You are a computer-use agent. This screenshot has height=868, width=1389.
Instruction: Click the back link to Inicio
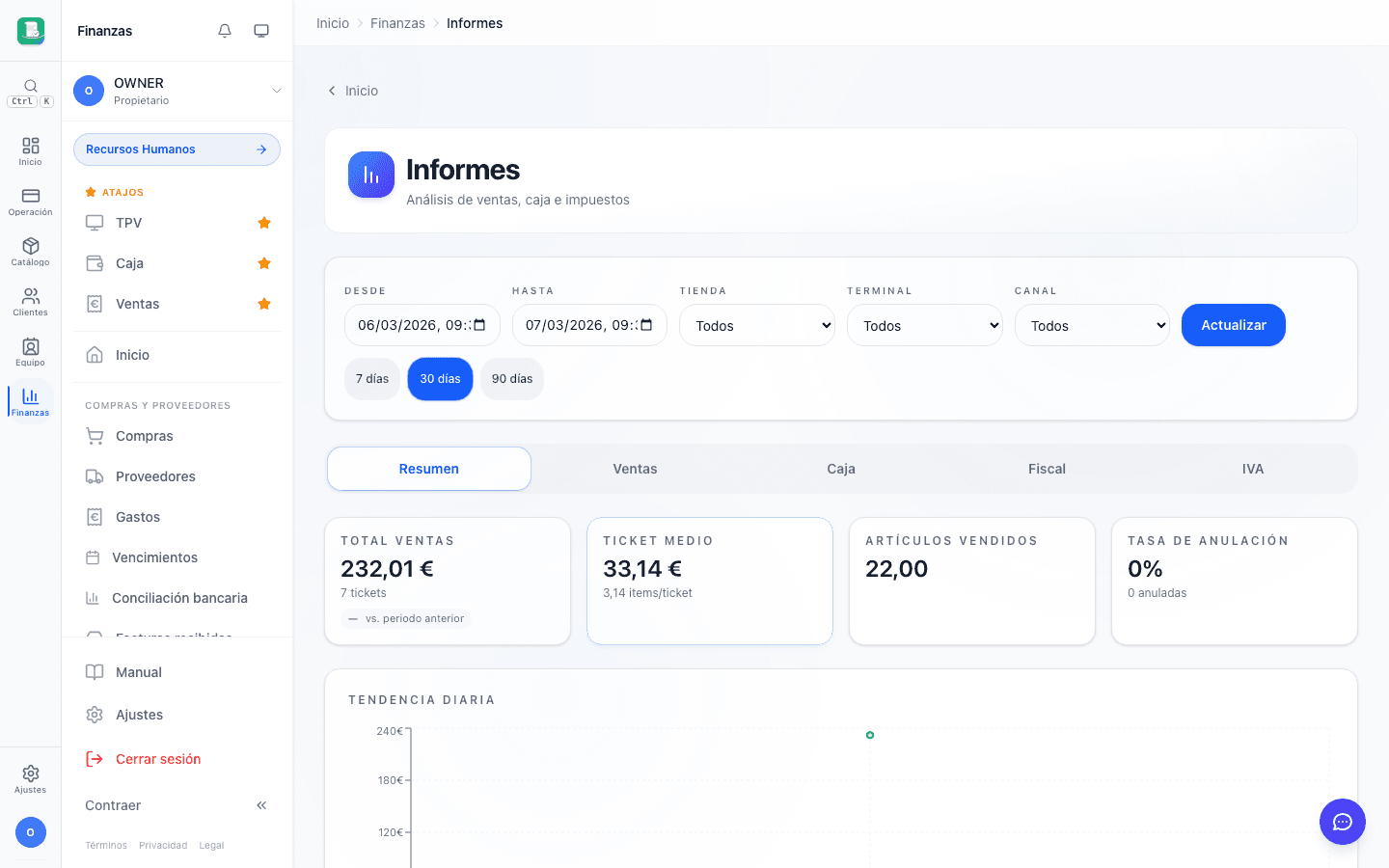[353, 91]
